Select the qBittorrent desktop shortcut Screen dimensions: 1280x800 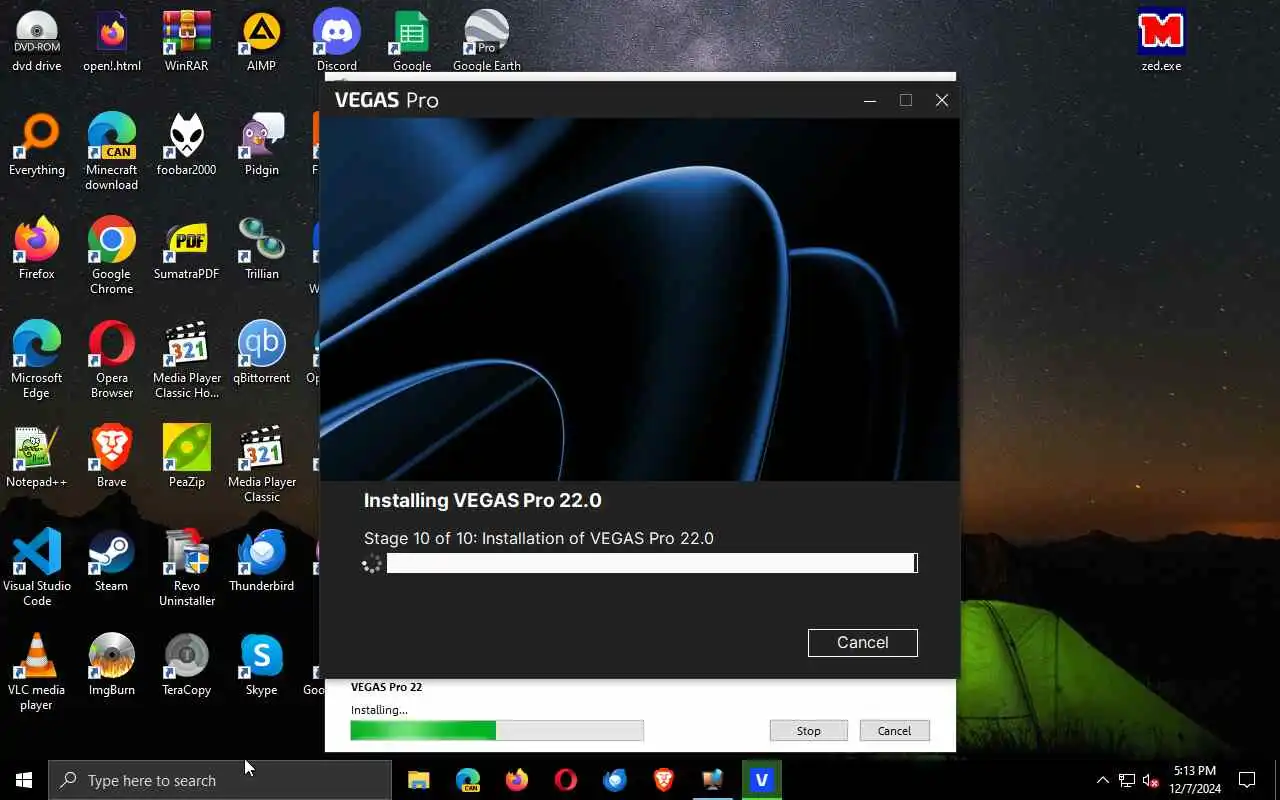coord(261,354)
